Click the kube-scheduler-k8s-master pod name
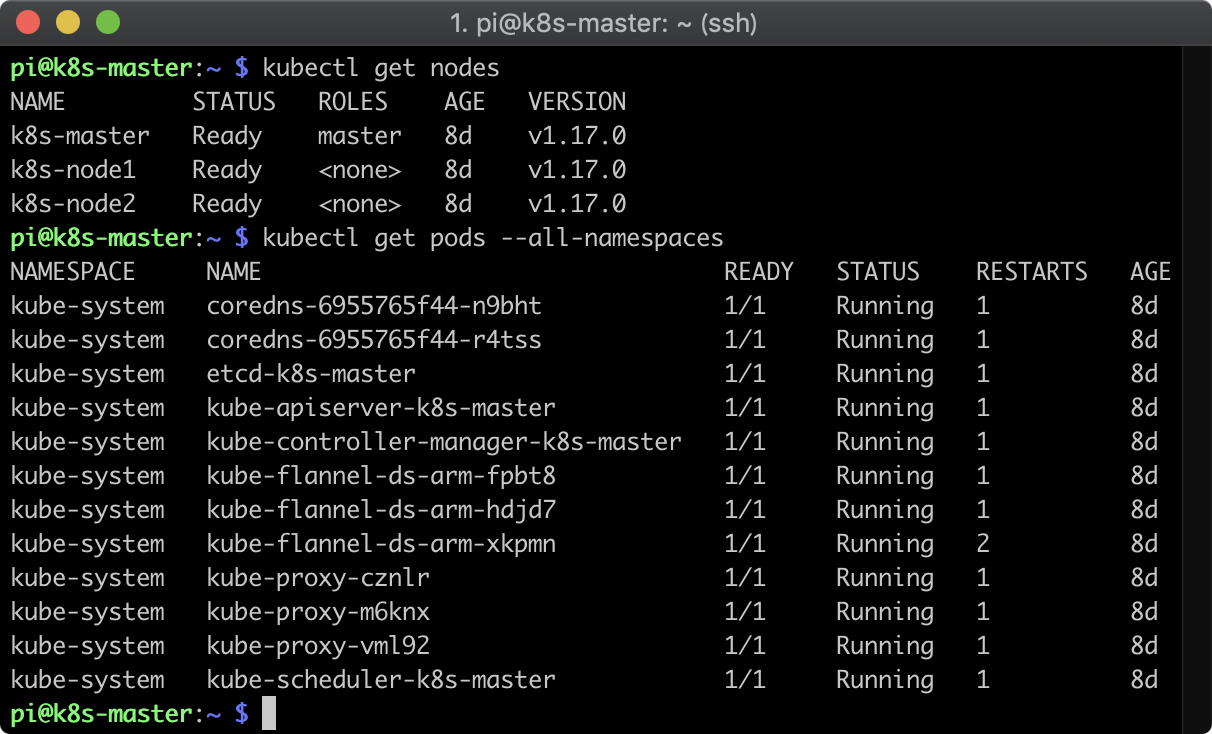Screen dimensions: 1212x734 (380, 680)
